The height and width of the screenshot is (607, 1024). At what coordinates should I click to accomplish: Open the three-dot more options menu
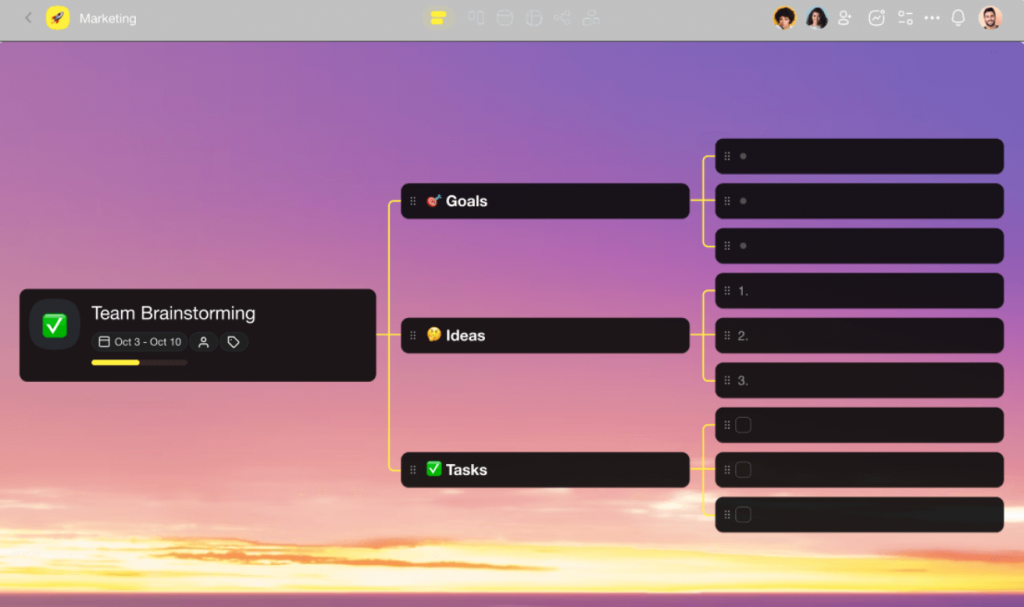coord(932,18)
